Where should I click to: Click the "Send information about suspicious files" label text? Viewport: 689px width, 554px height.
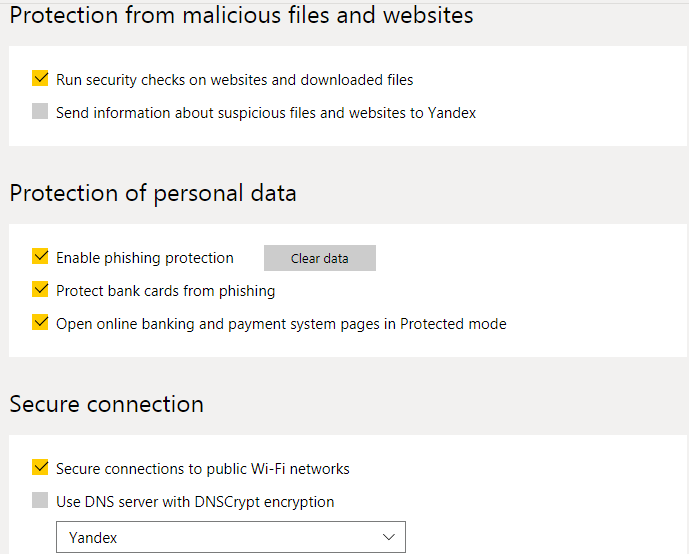click(x=266, y=113)
